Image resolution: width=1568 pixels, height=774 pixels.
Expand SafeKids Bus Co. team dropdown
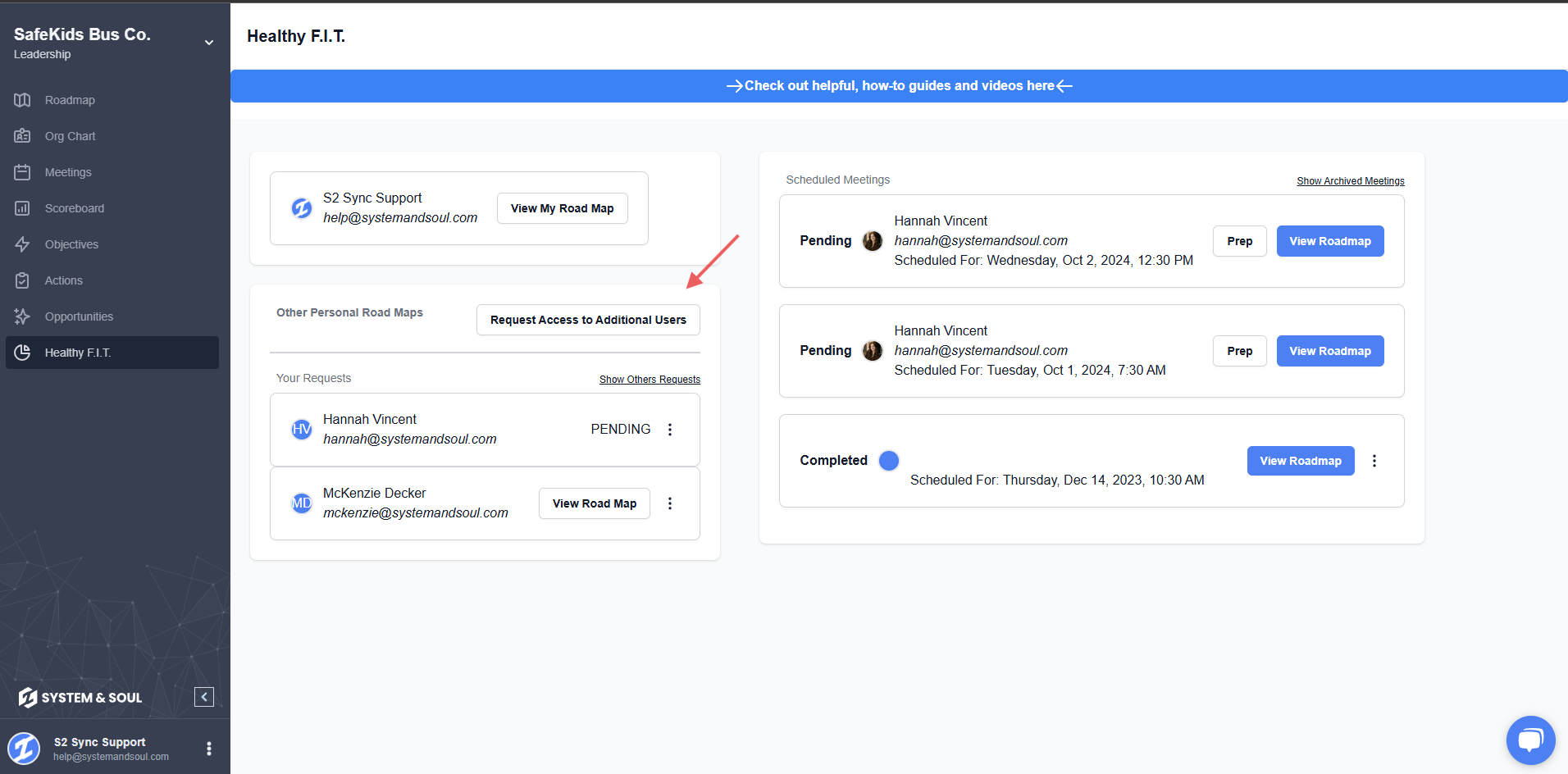pyautogui.click(x=209, y=43)
